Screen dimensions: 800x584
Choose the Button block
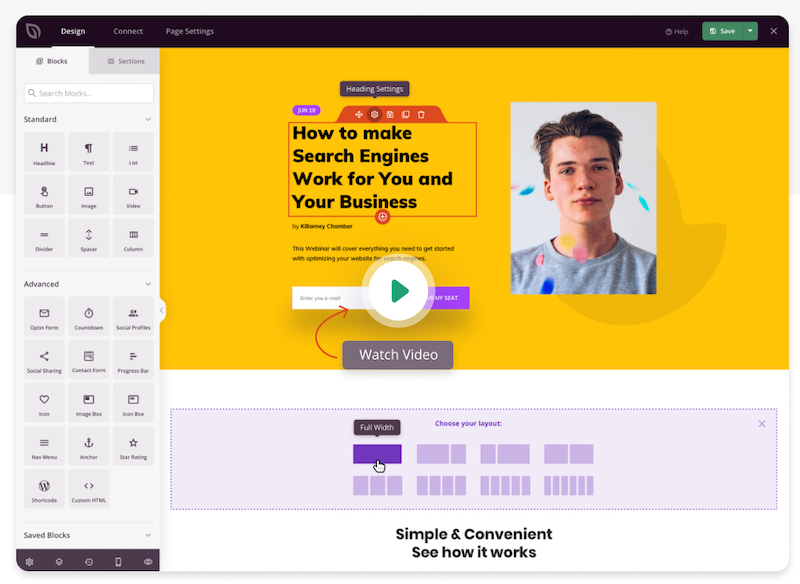click(44, 195)
